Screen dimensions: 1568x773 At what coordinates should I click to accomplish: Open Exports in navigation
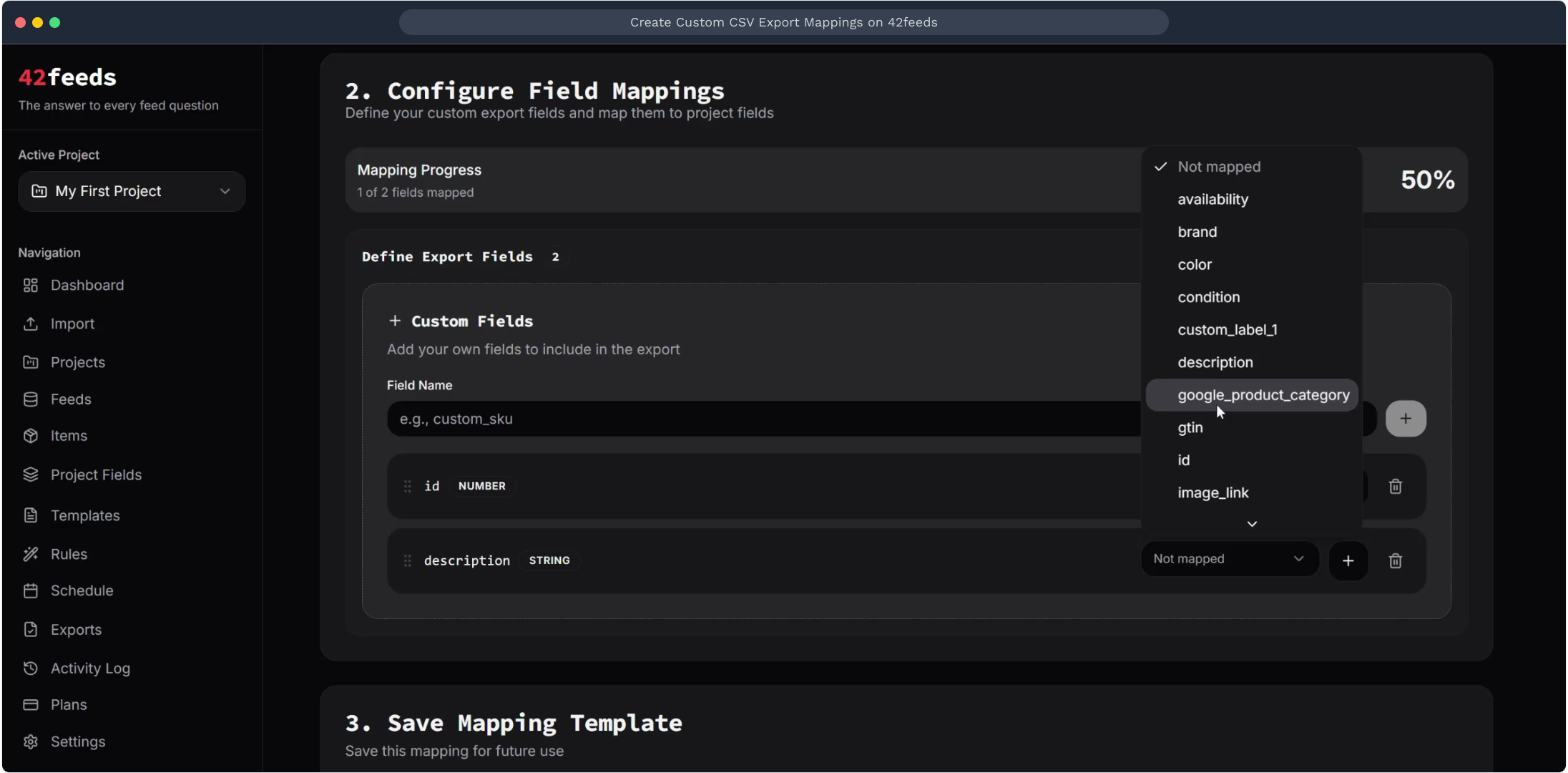coord(76,630)
